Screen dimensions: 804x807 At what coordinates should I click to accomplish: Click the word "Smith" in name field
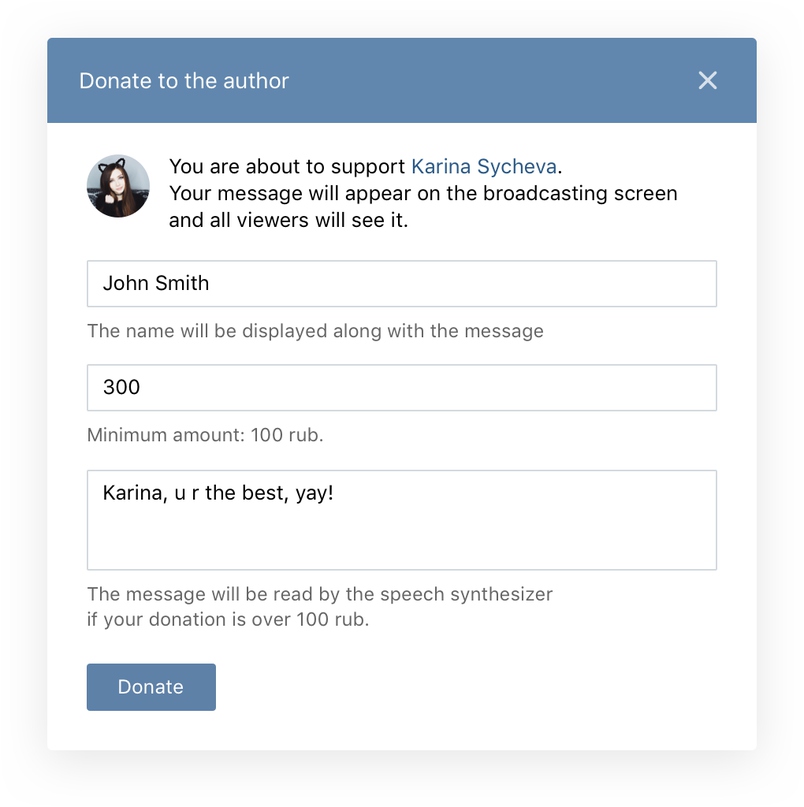click(x=182, y=283)
